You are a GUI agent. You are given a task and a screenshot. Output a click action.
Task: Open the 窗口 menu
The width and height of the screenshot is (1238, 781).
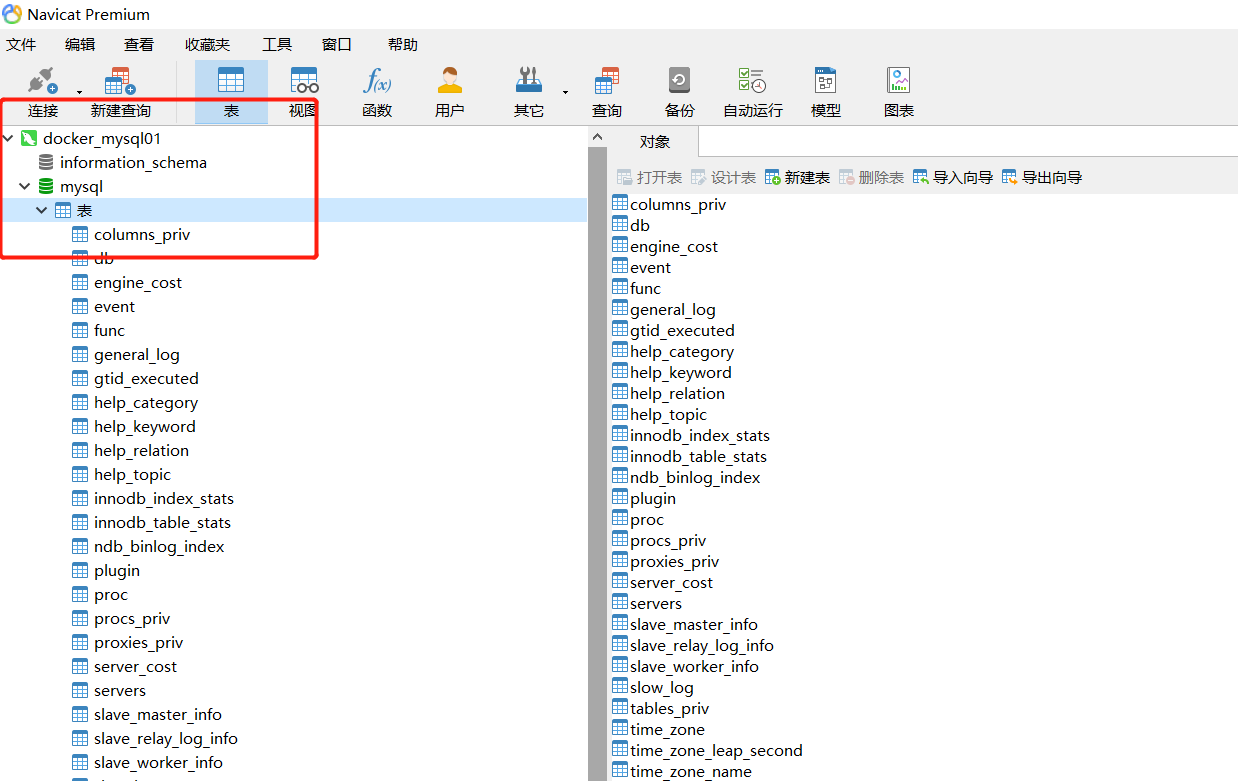pyautogui.click(x=337, y=44)
